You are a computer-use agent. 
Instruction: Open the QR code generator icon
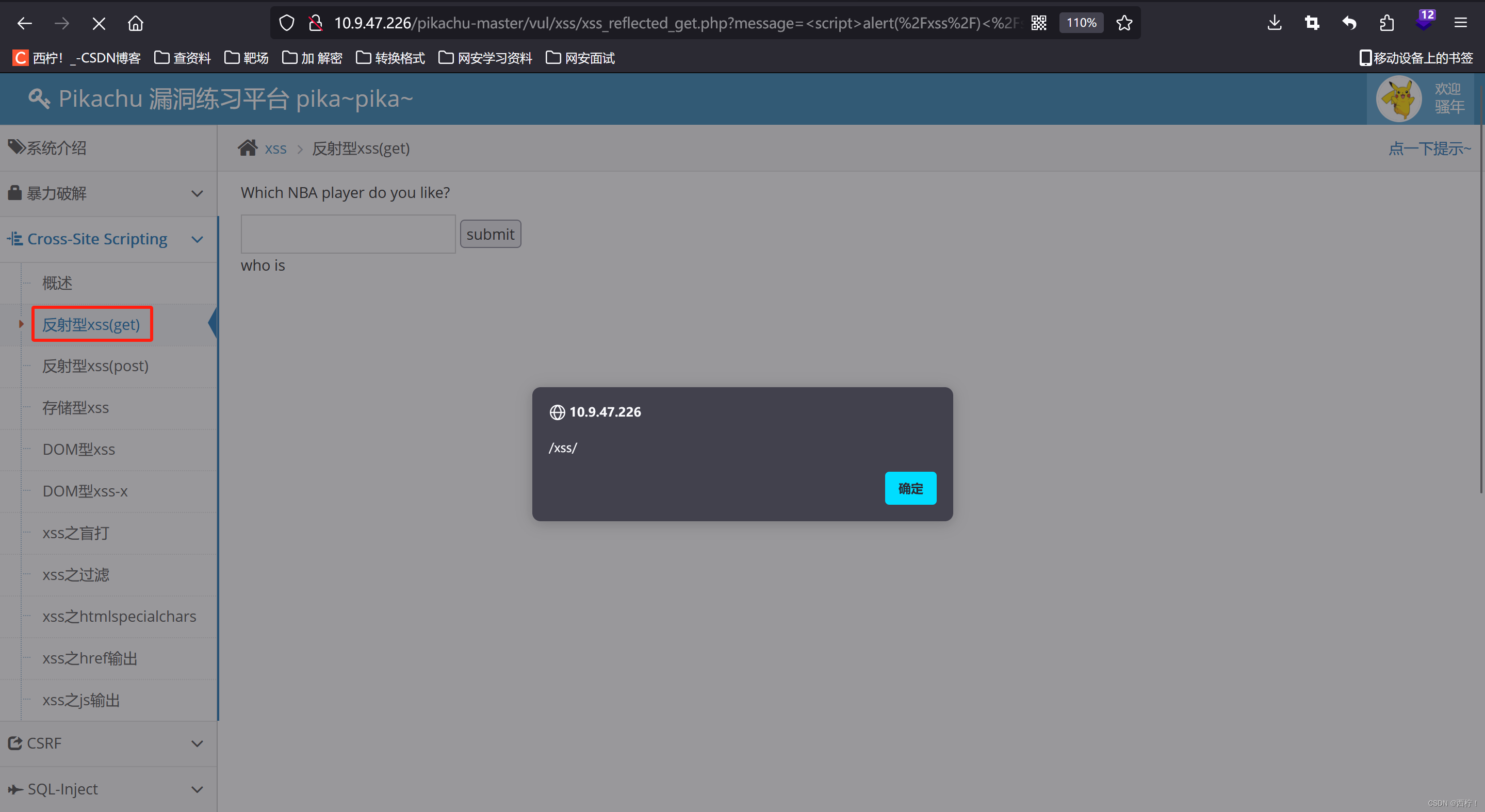(x=1038, y=23)
